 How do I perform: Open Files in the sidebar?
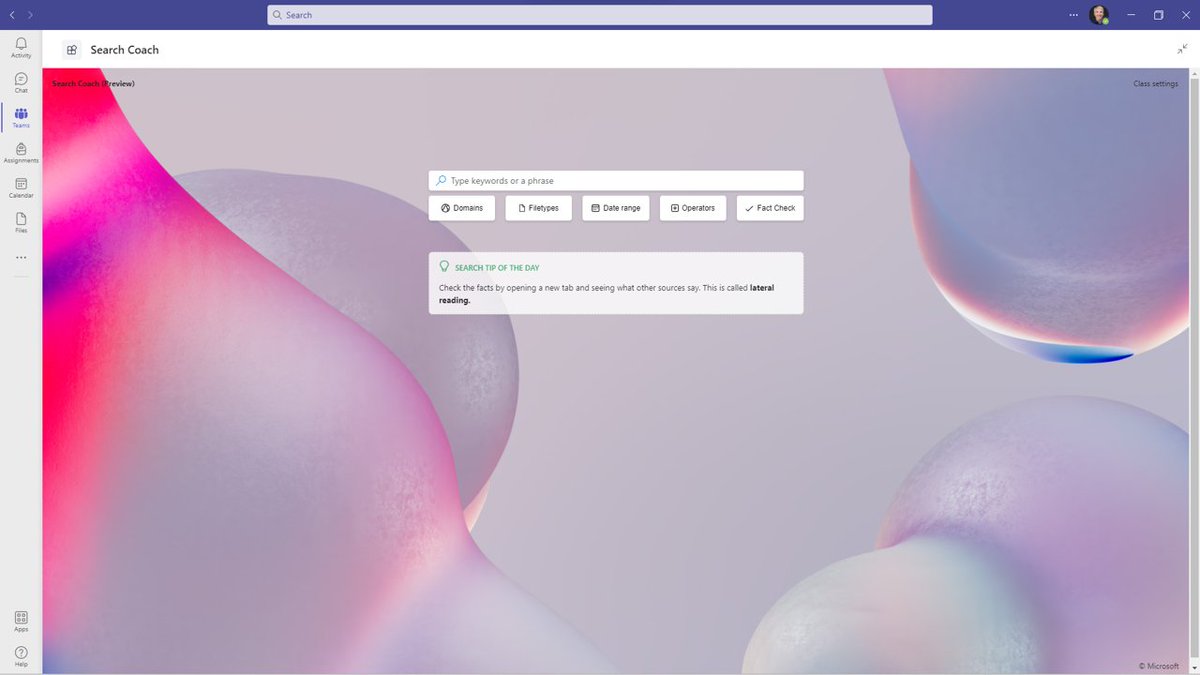pos(21,223)
